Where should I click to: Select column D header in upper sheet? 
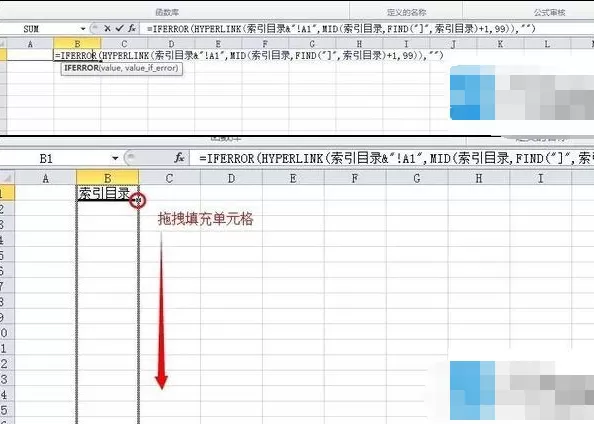pyautogui.click(x=171, y=44)
